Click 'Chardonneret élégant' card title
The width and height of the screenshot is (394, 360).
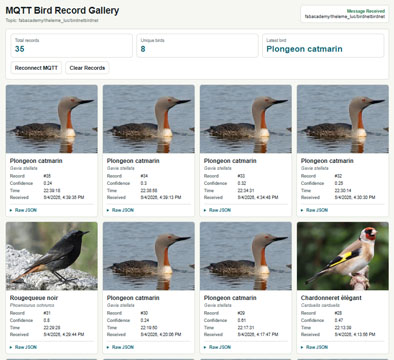pyautogui.click(x=331, y=298)
